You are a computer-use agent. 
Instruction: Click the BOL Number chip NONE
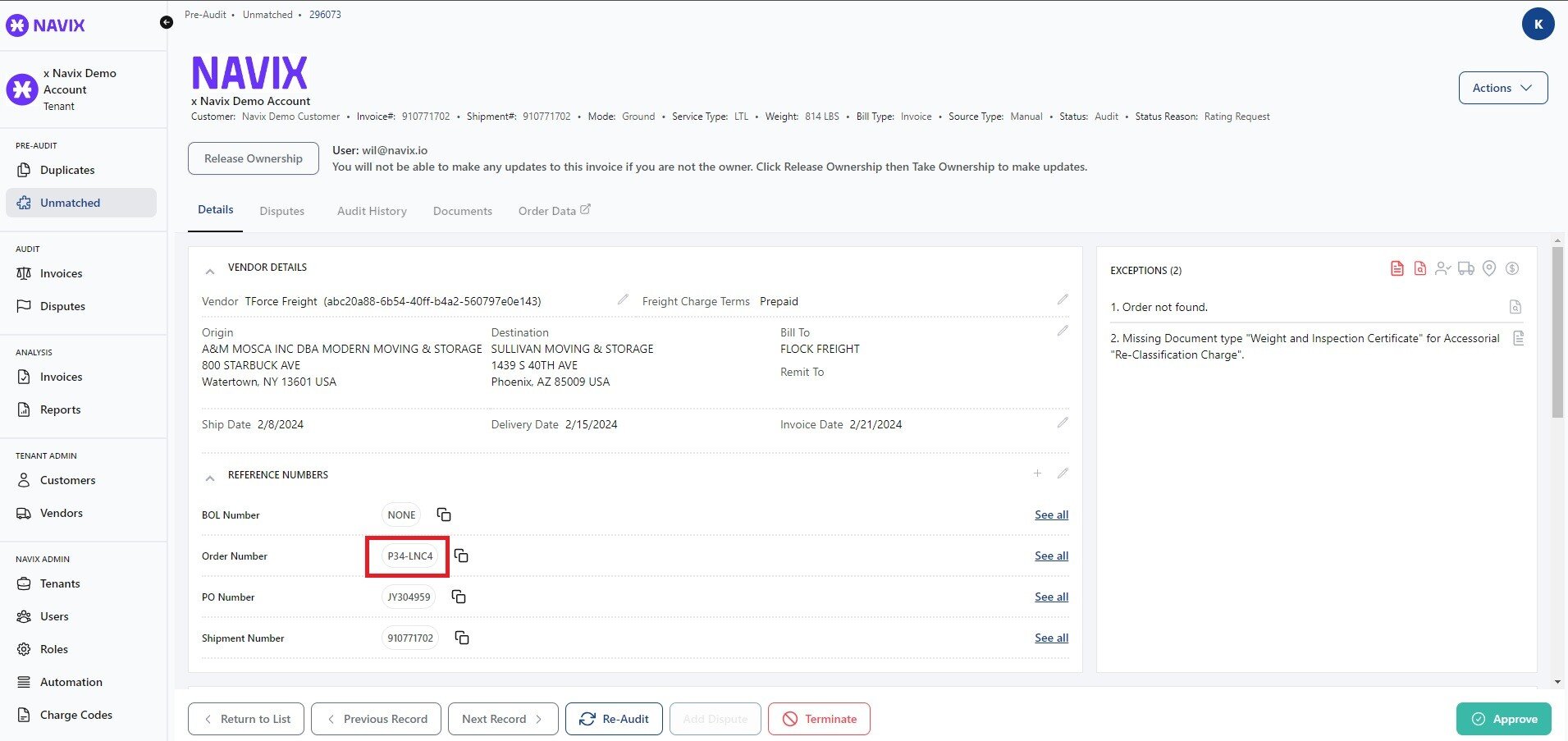(x=401, y=515)
